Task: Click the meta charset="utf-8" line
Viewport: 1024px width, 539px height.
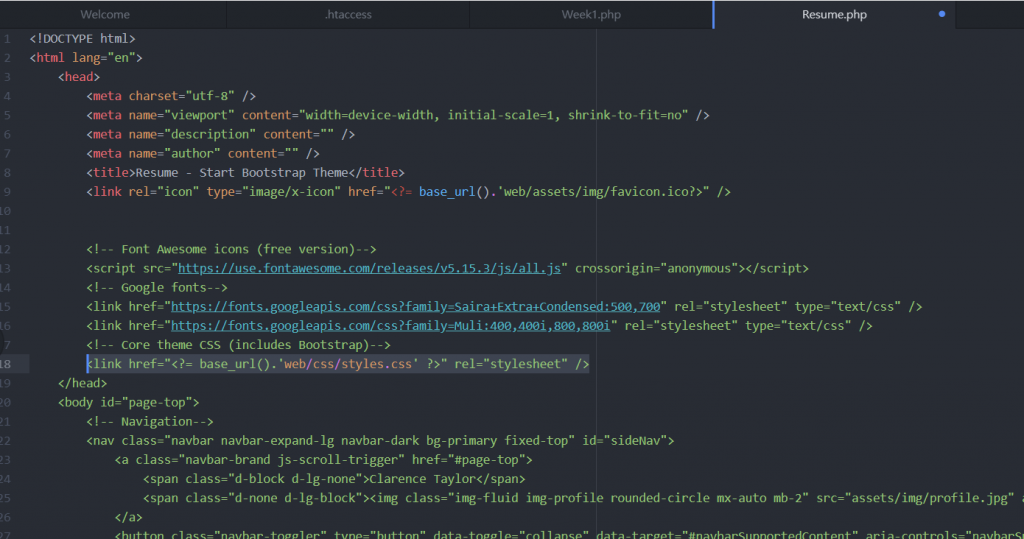Action: coord(171,96)
